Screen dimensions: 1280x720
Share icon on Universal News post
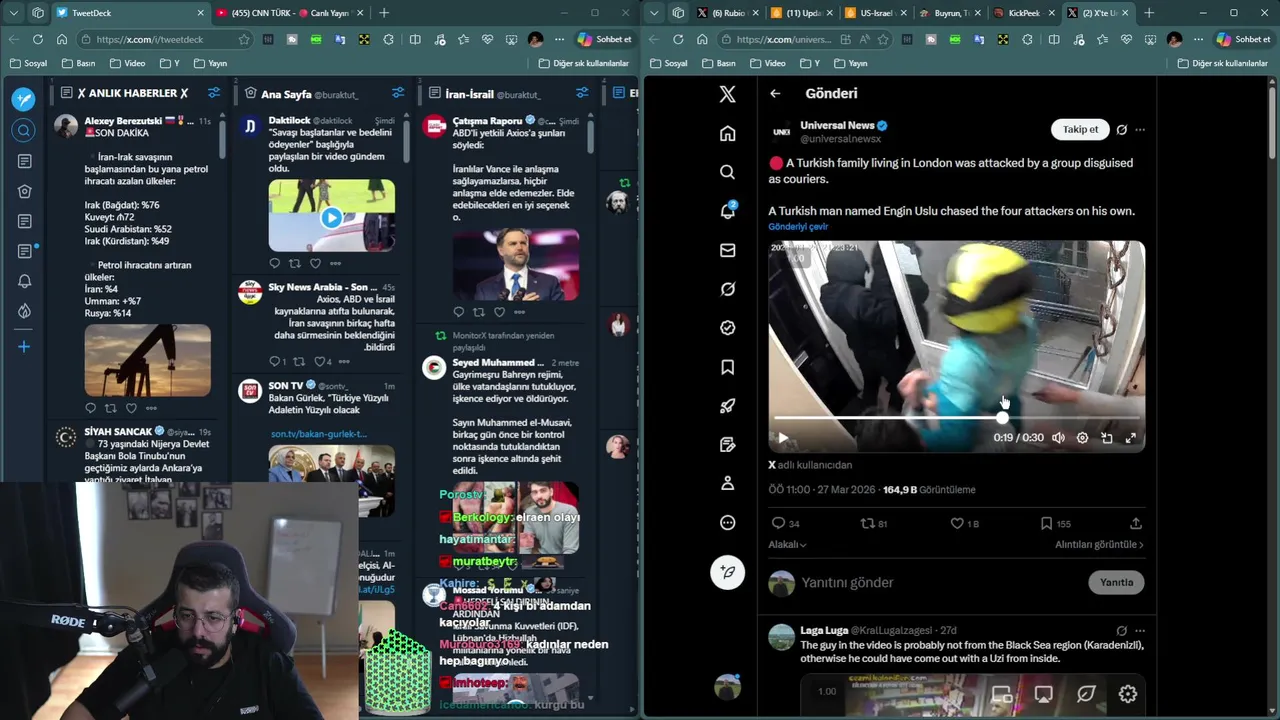[1136, 523]
